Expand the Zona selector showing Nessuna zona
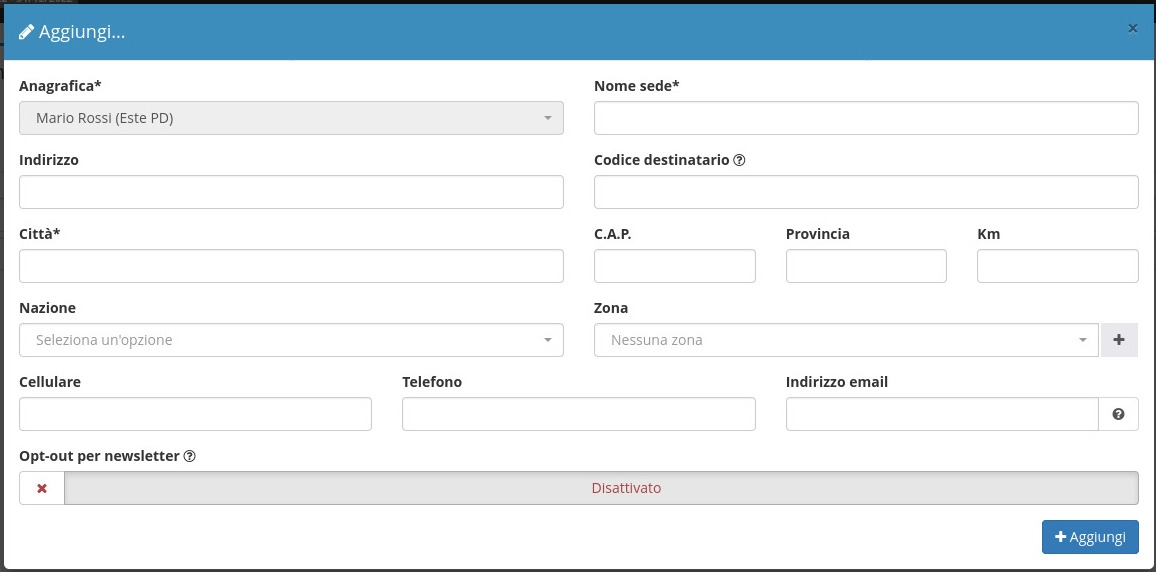1156x572 pixels. [x=846, y=340]
